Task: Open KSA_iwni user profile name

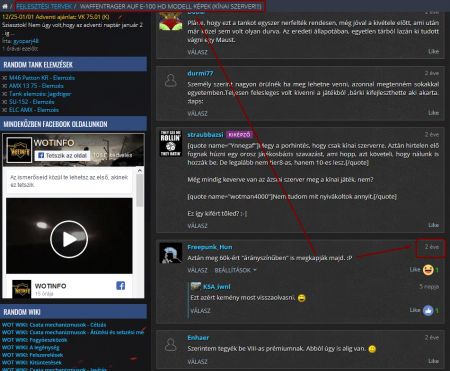Action: [217, 287]
